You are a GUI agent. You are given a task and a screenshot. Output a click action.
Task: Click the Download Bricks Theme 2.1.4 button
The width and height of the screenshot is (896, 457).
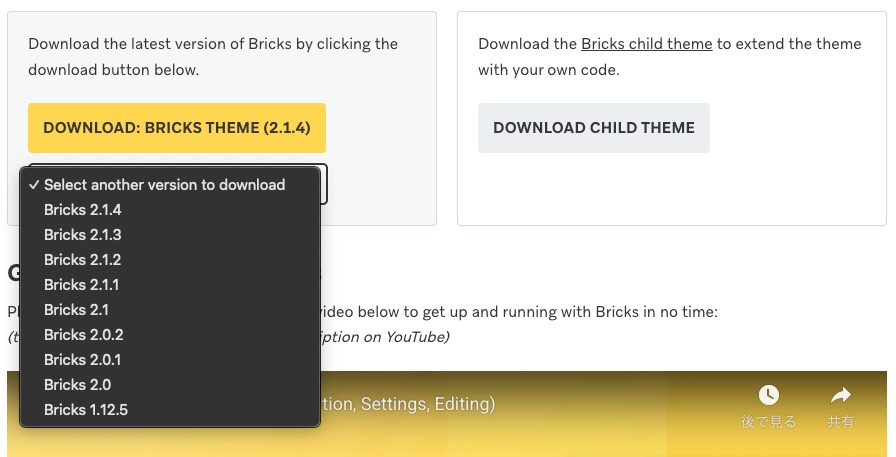[x=177, y=128]
